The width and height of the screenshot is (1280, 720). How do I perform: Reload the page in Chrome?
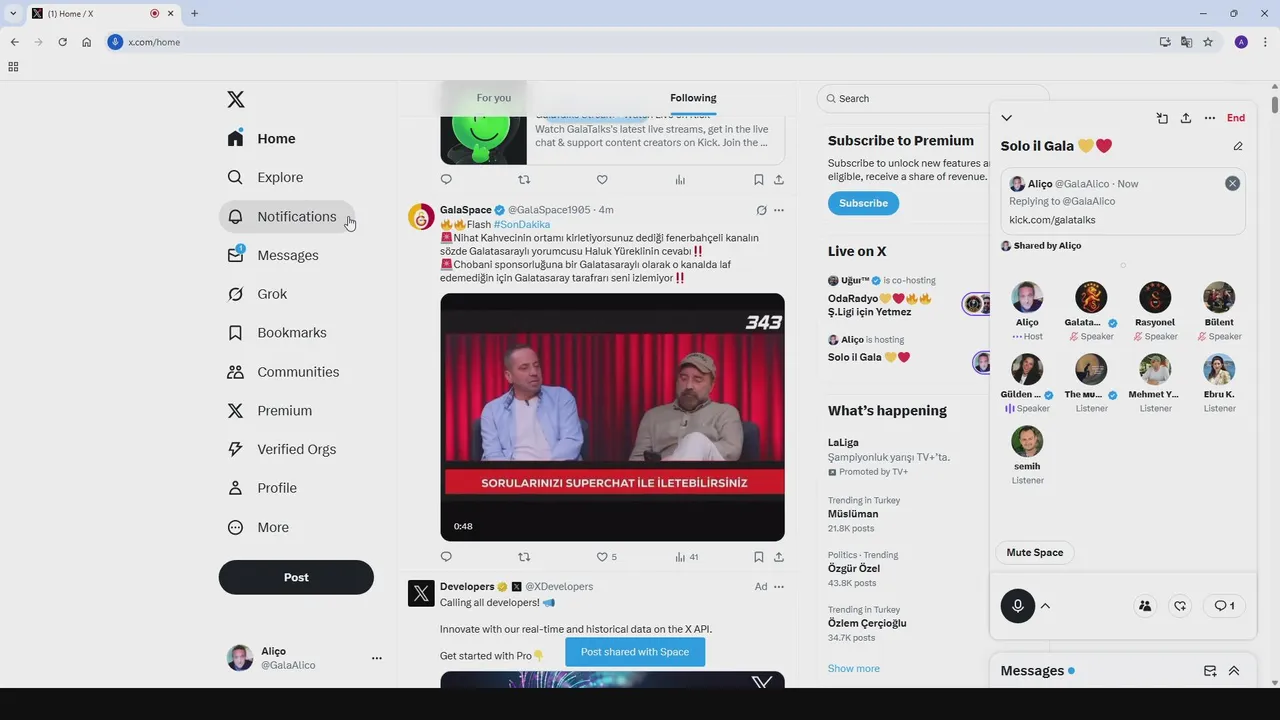point(62,42)
